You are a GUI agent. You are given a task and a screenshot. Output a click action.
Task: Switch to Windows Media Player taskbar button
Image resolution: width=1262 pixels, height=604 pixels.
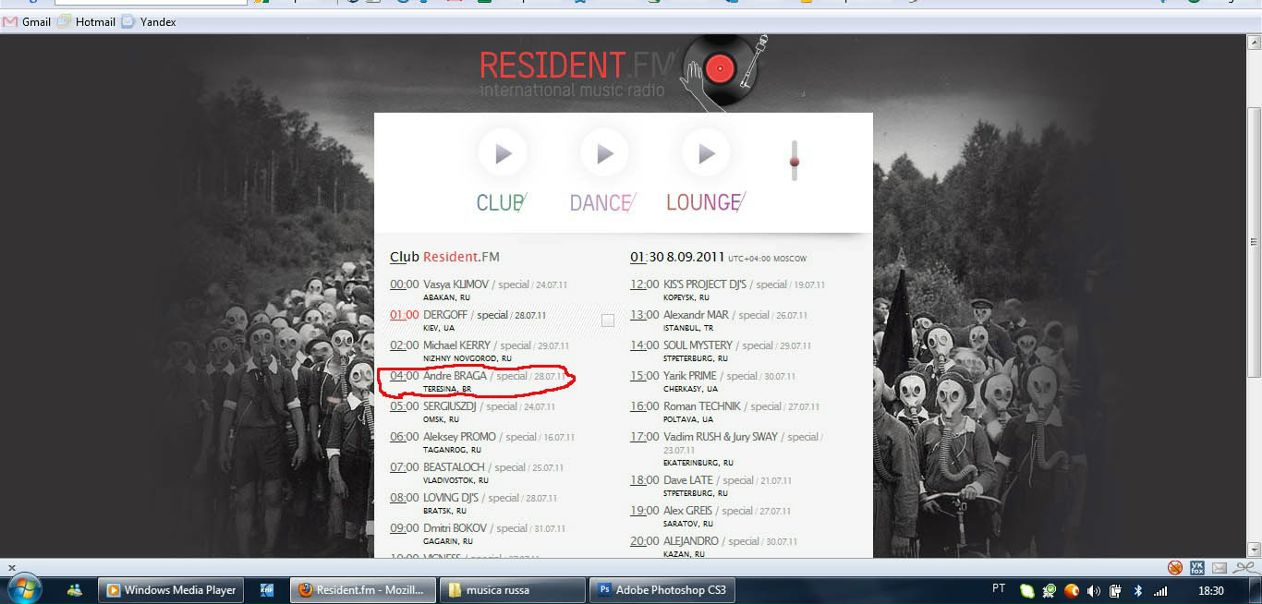171,590
